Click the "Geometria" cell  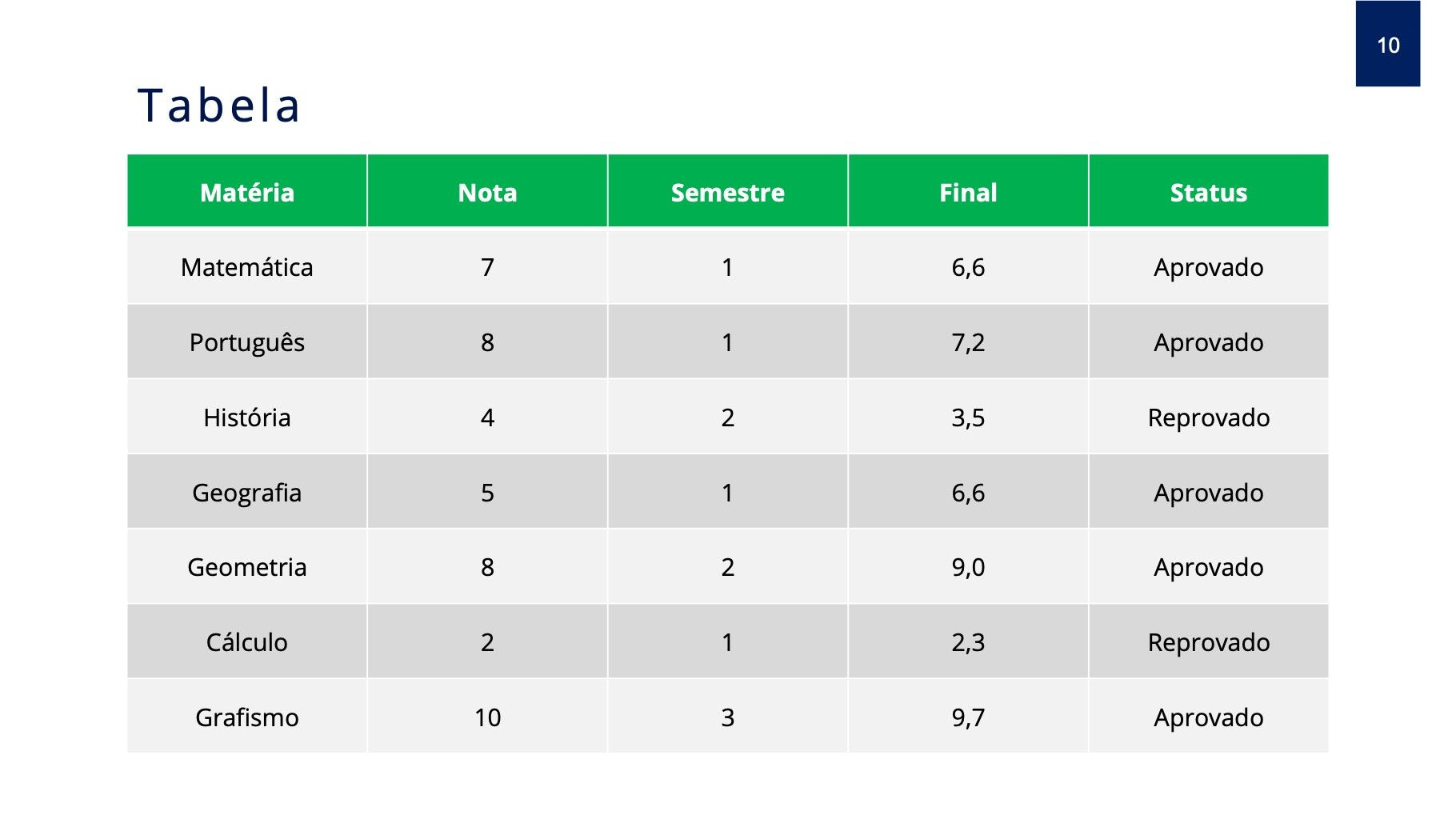(247, 567)
